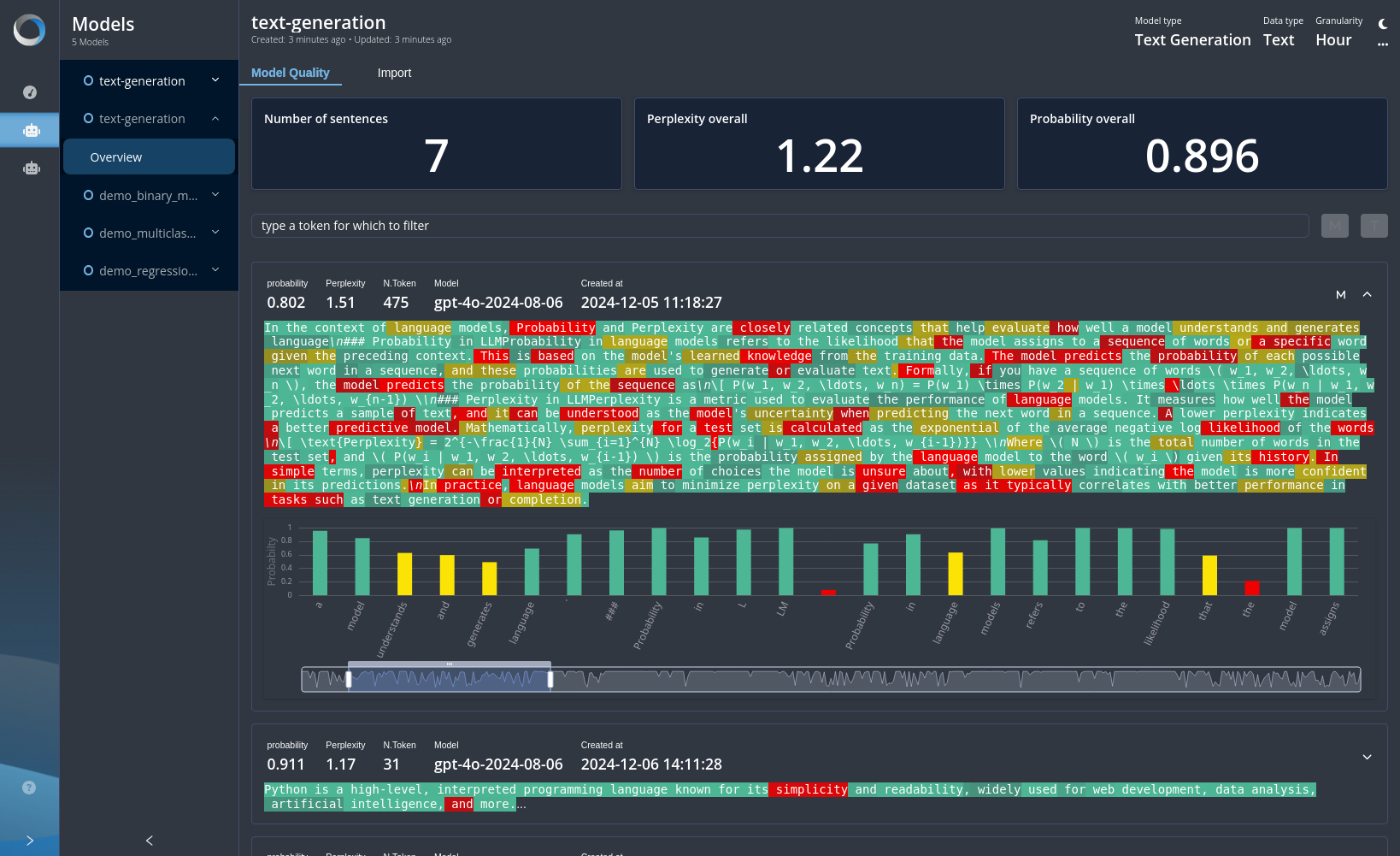
Task: Open the dashboard gauge icon in sidebar
Action: pos(30,92)
